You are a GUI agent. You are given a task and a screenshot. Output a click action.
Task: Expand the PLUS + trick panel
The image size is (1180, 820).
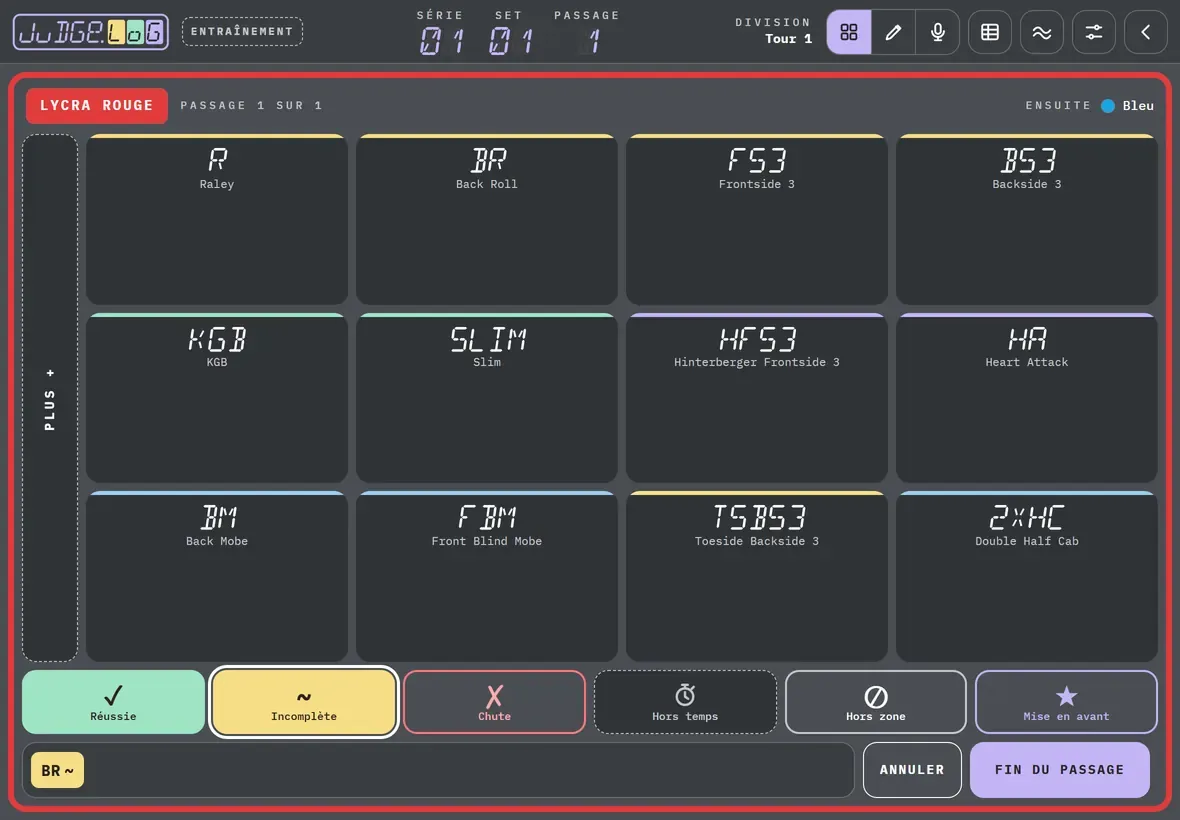tap(50, 398)
